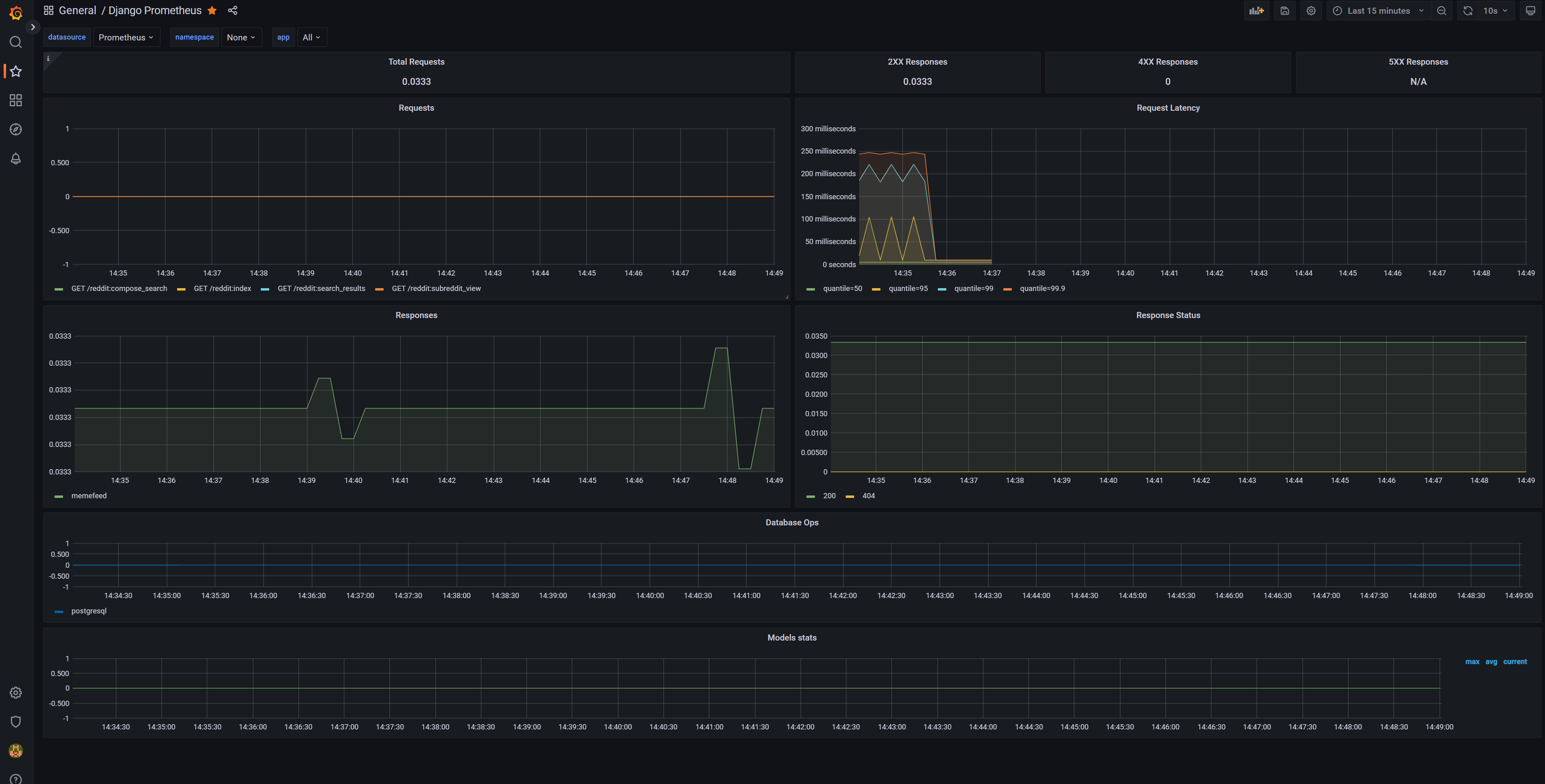Screen dimensions: 1545x784
Task: Open the Alerting bell icon
Action: point(16,159)
